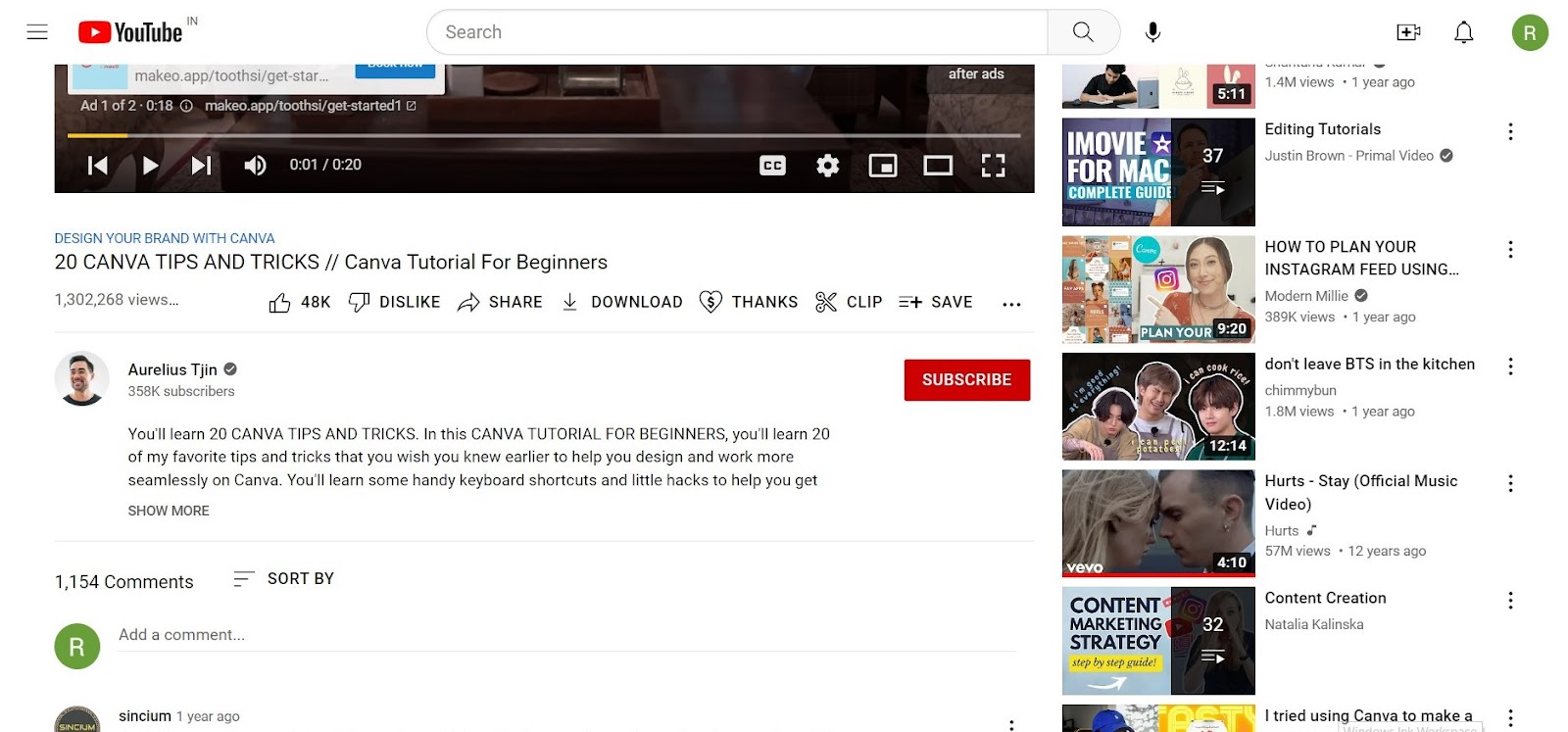The height and width of the screenshot is (732, 1568).
Task: Expand description with SHOW MORE
Action: pyautogui.click(x=169, y=511)
